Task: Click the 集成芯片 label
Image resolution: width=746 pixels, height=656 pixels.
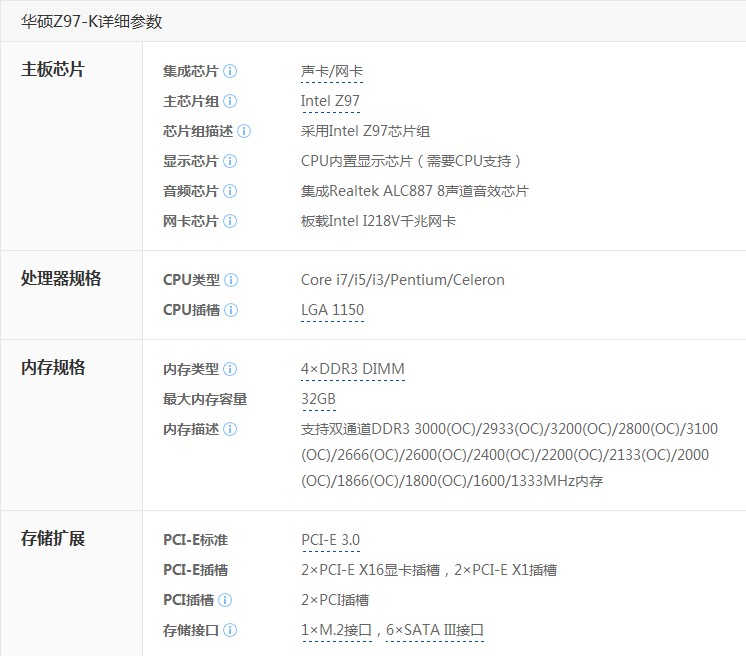Action: point(191,71)
